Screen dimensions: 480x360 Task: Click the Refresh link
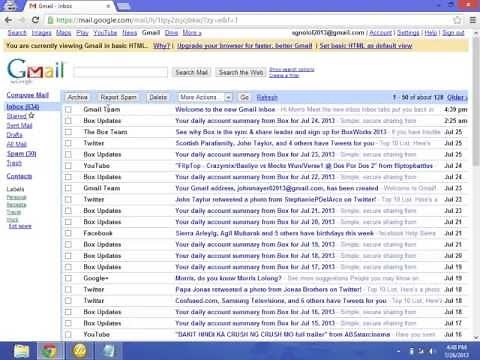(267, 97)
